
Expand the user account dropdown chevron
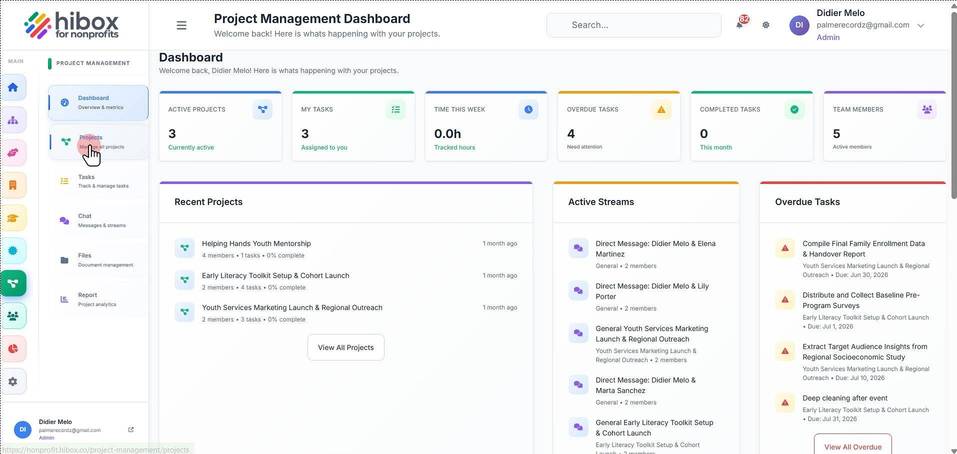point(921,26)
